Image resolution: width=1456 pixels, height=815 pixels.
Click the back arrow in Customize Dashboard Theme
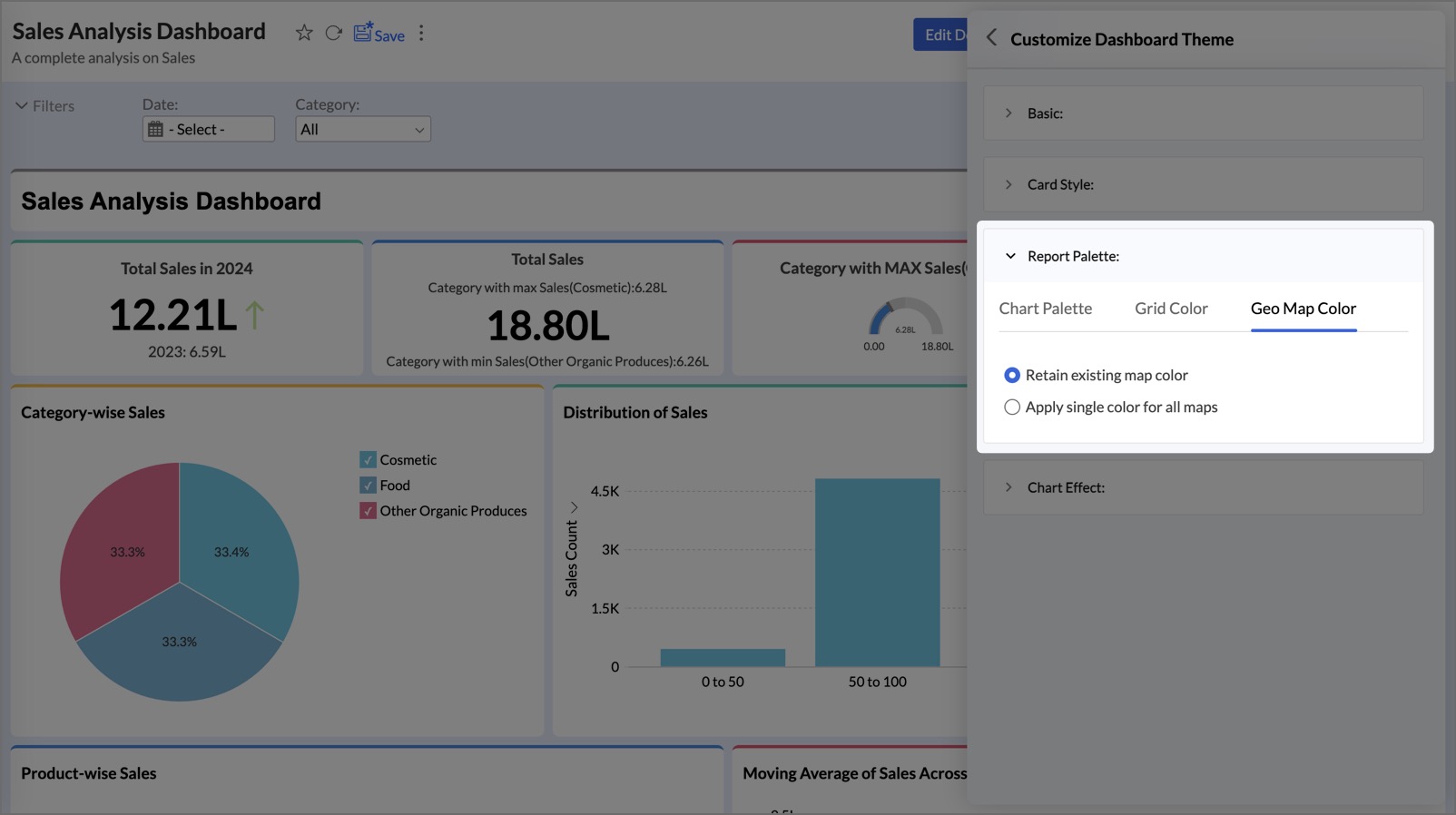(x=991, y=38)
